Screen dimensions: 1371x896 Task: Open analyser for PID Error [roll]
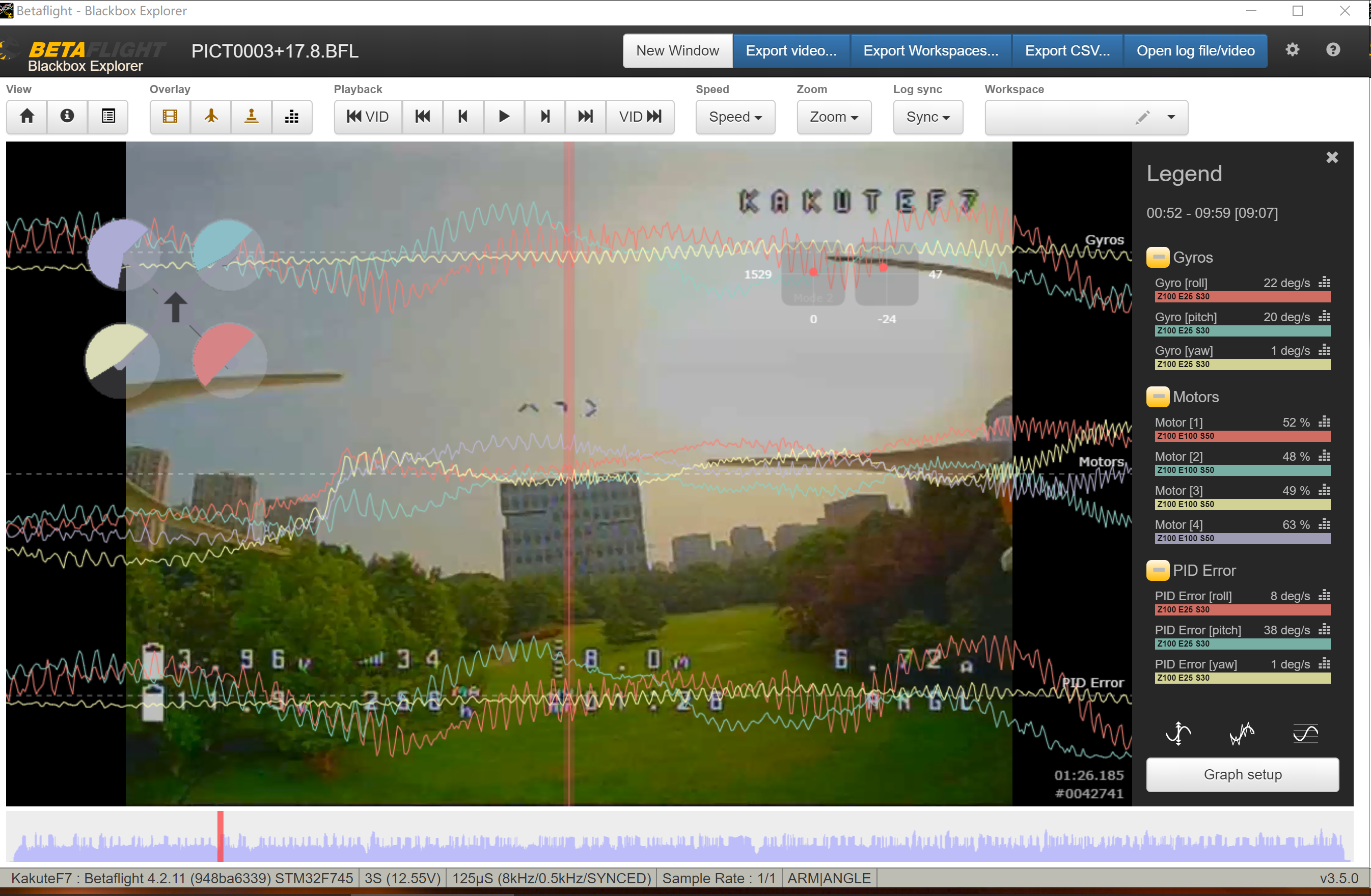point(1324,596)
